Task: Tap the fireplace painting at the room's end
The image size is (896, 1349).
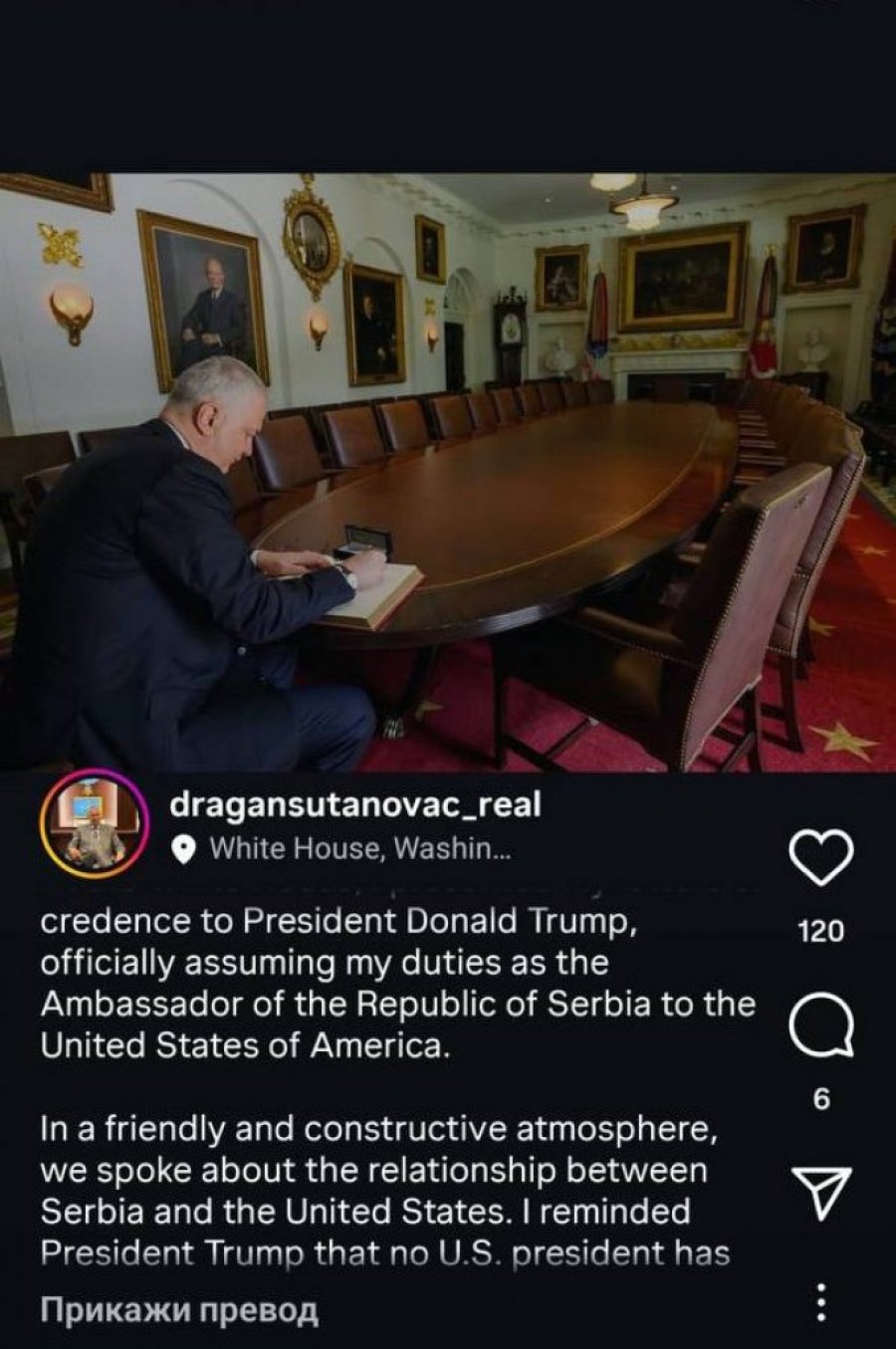Action: pos(683,277)
